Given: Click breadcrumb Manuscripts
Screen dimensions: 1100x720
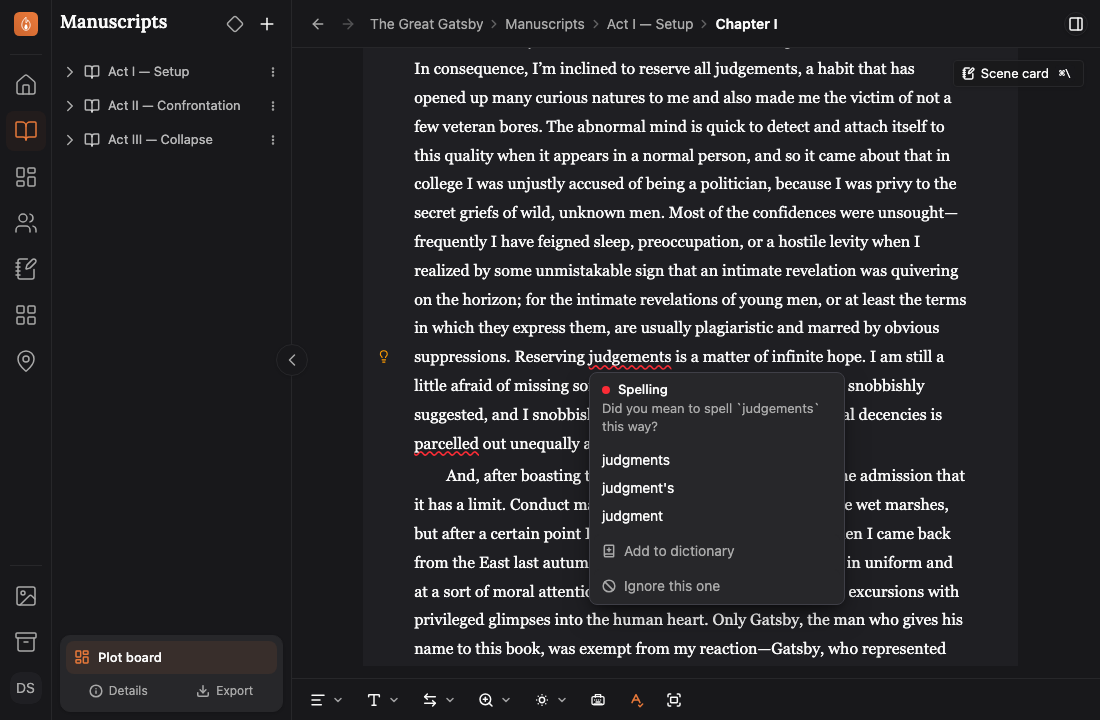Looking at the screenshot, I should [544, 24].
